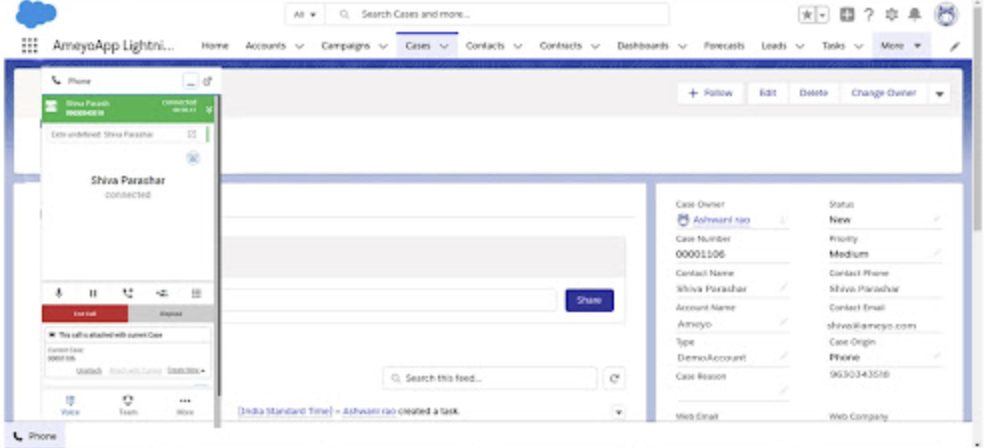Click the round icon above Shiva Parashar
The height and width of the screenshot is (448, 984).
click(193, 158)
